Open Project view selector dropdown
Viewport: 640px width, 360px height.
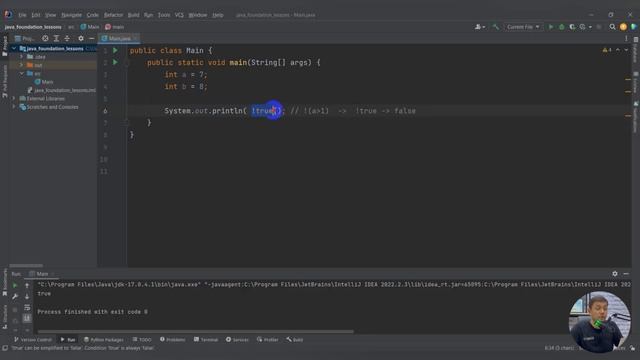point(24,38)
